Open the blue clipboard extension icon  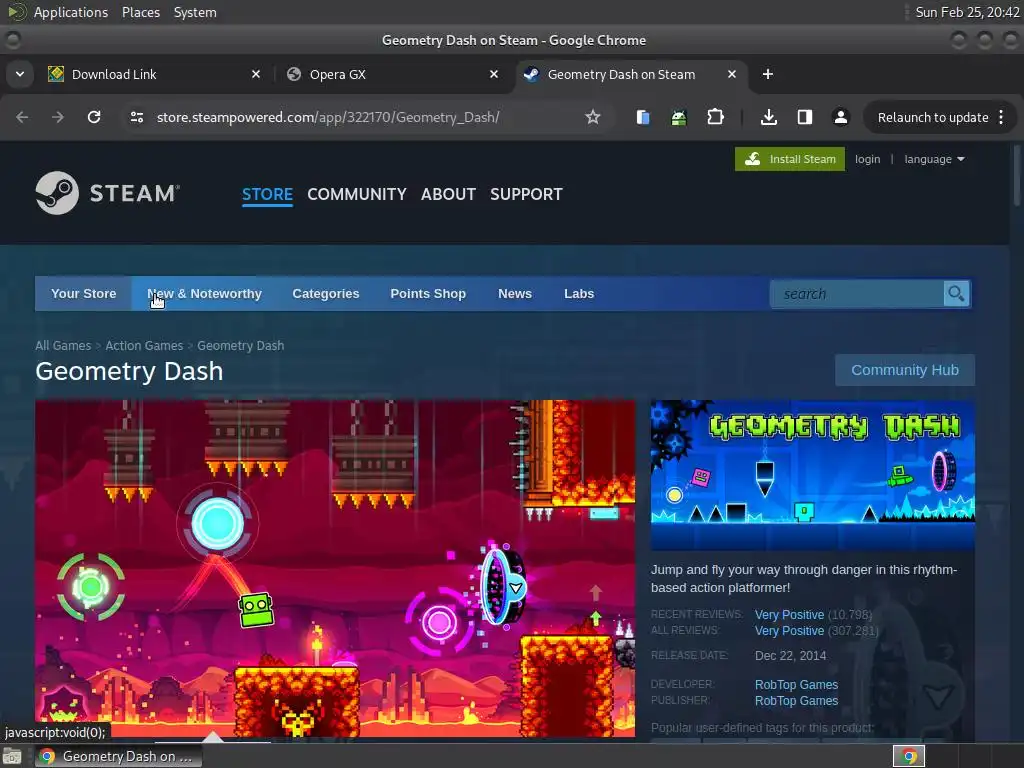click(x=643, y=118)
